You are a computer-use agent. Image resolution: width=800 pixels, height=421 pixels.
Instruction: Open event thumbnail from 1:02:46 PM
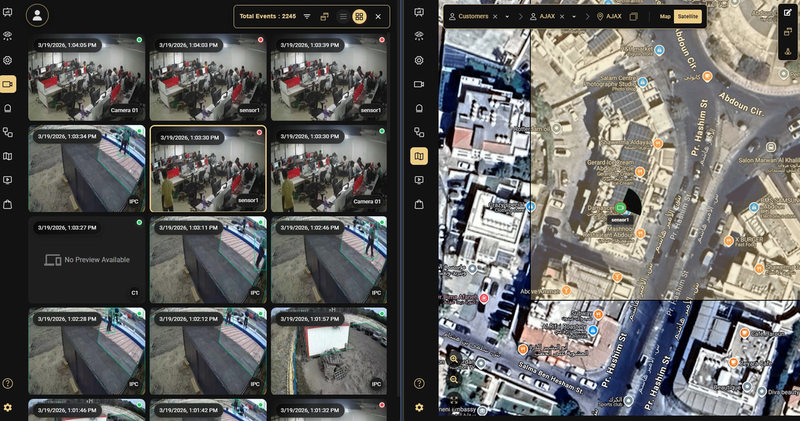[x=329, y=260]
